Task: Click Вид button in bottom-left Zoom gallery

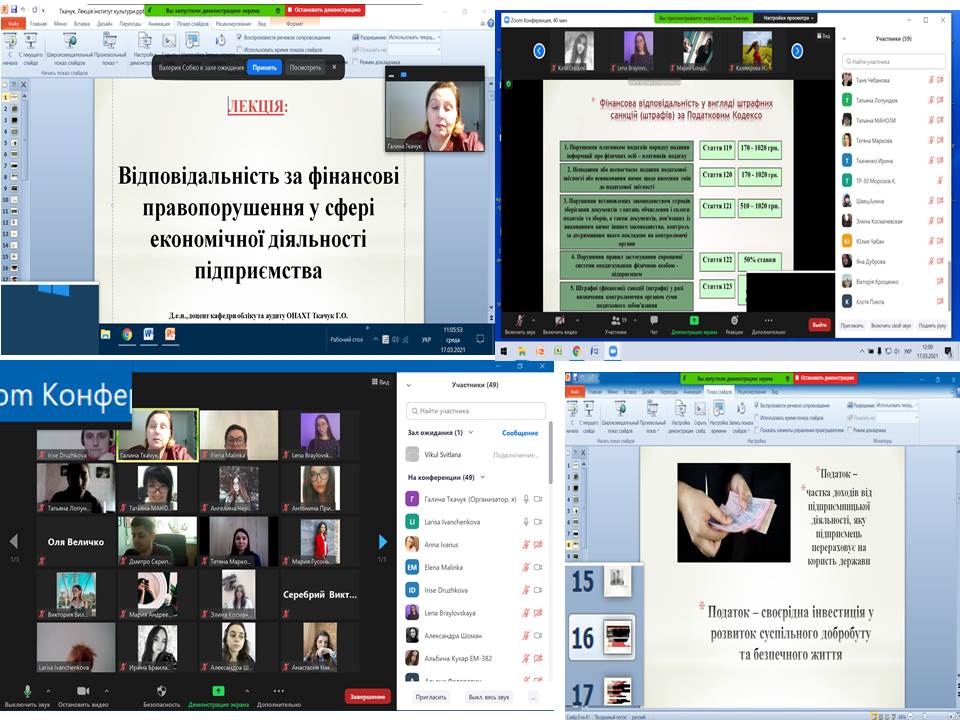Action: coord(380,382)
